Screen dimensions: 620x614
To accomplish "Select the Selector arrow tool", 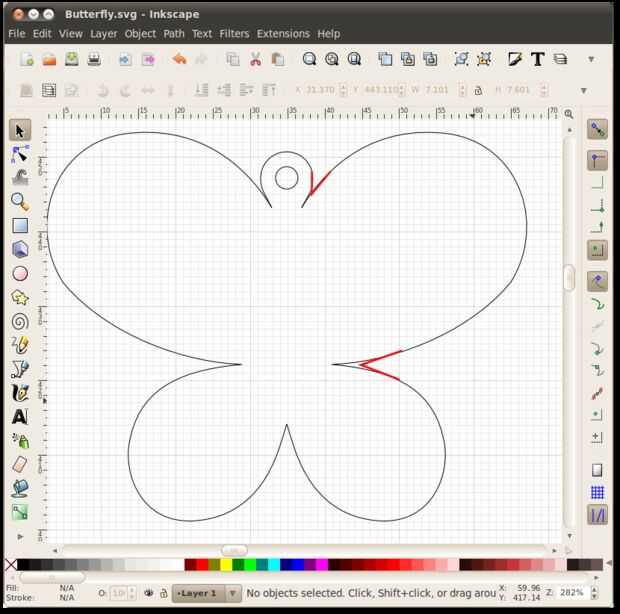I will click(20, 130).
